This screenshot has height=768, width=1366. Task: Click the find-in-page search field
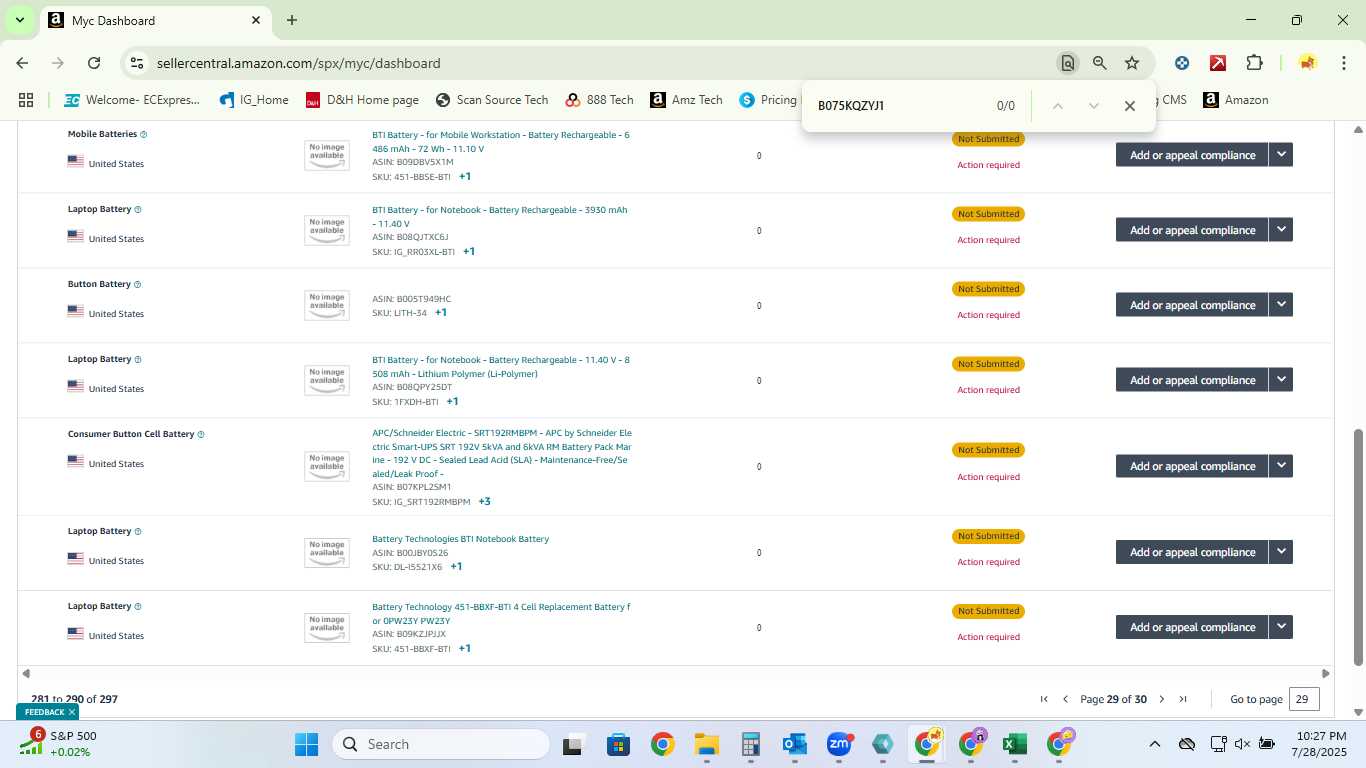point(900,106)
